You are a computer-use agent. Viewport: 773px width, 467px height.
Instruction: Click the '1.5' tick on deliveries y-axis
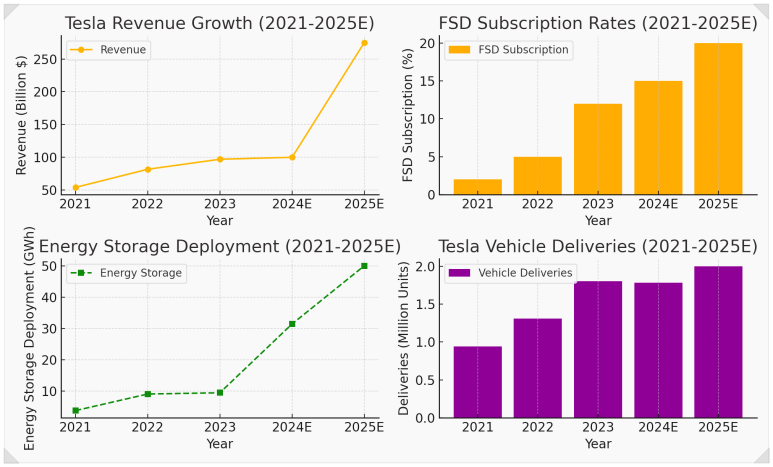pyautogui.click(x=425, y=305)
